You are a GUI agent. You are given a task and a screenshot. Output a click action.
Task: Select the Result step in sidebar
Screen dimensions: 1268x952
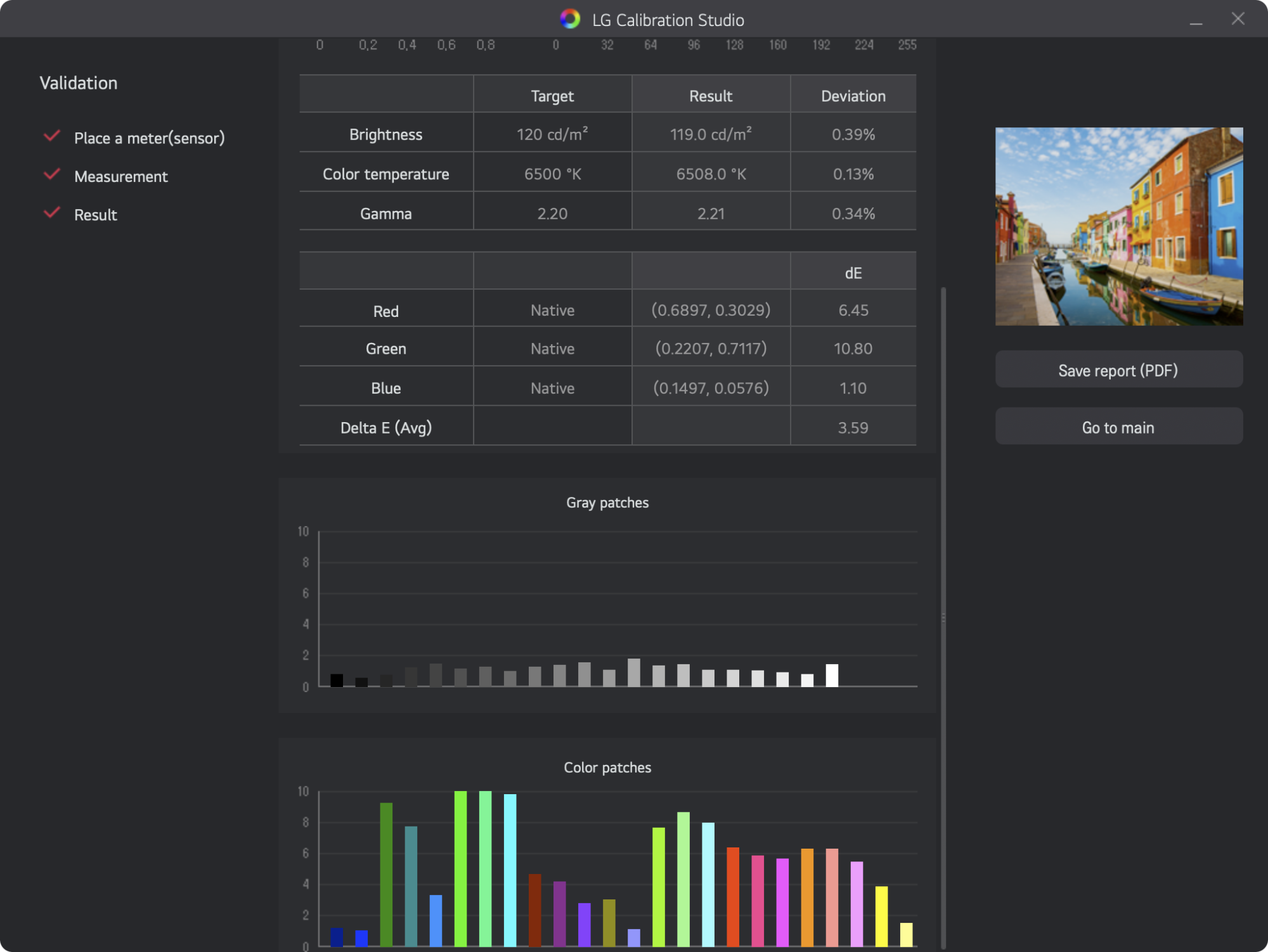pos(95,215)
